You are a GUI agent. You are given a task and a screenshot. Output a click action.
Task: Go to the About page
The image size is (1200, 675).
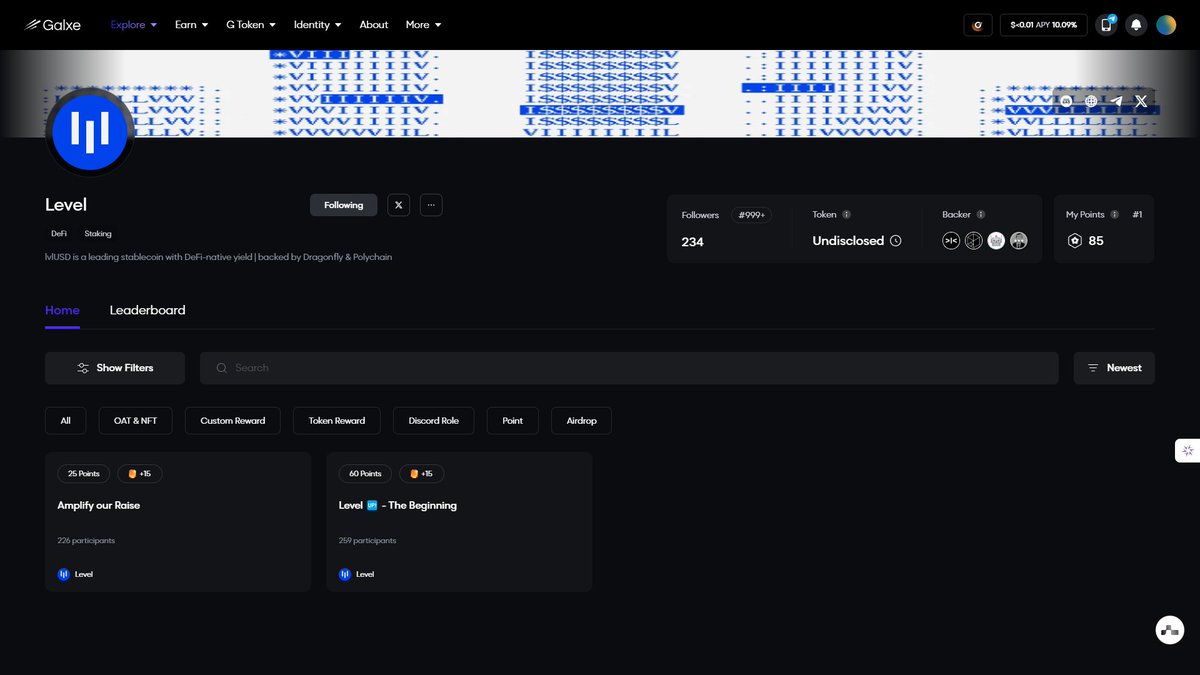tap(374, 25)
